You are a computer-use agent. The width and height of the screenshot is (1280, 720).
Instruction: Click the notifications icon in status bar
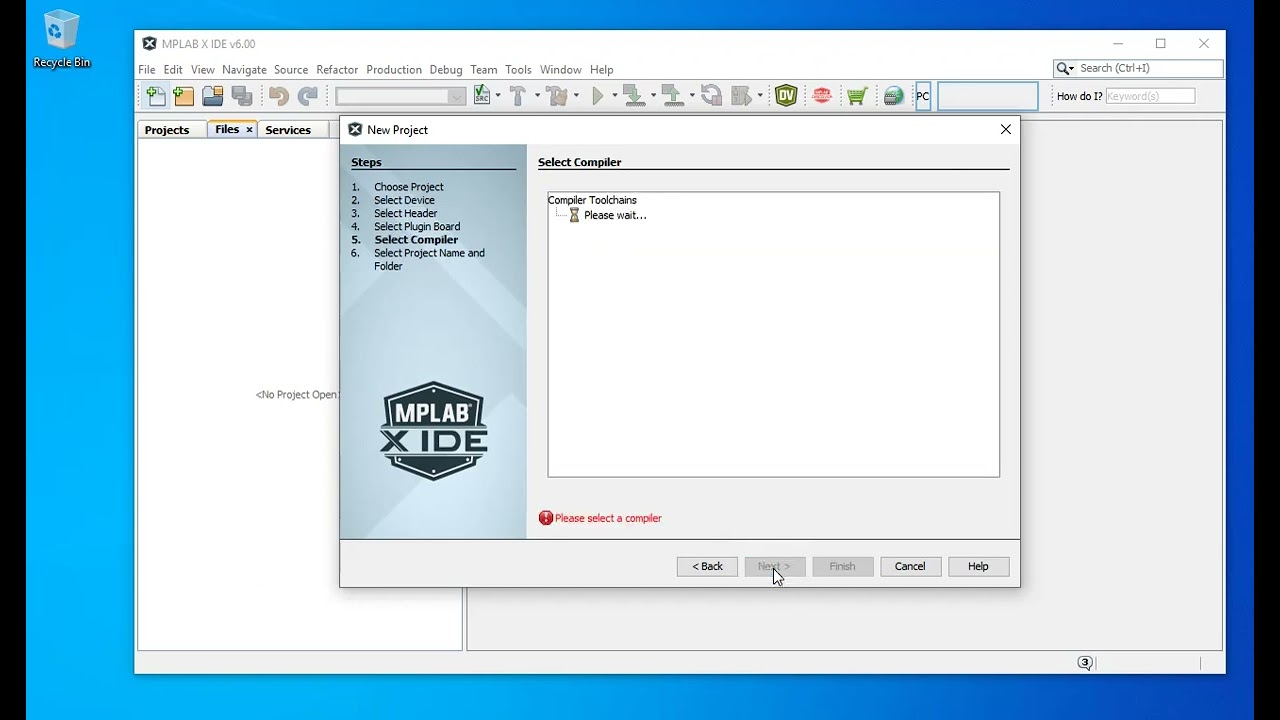[1085, 663]
